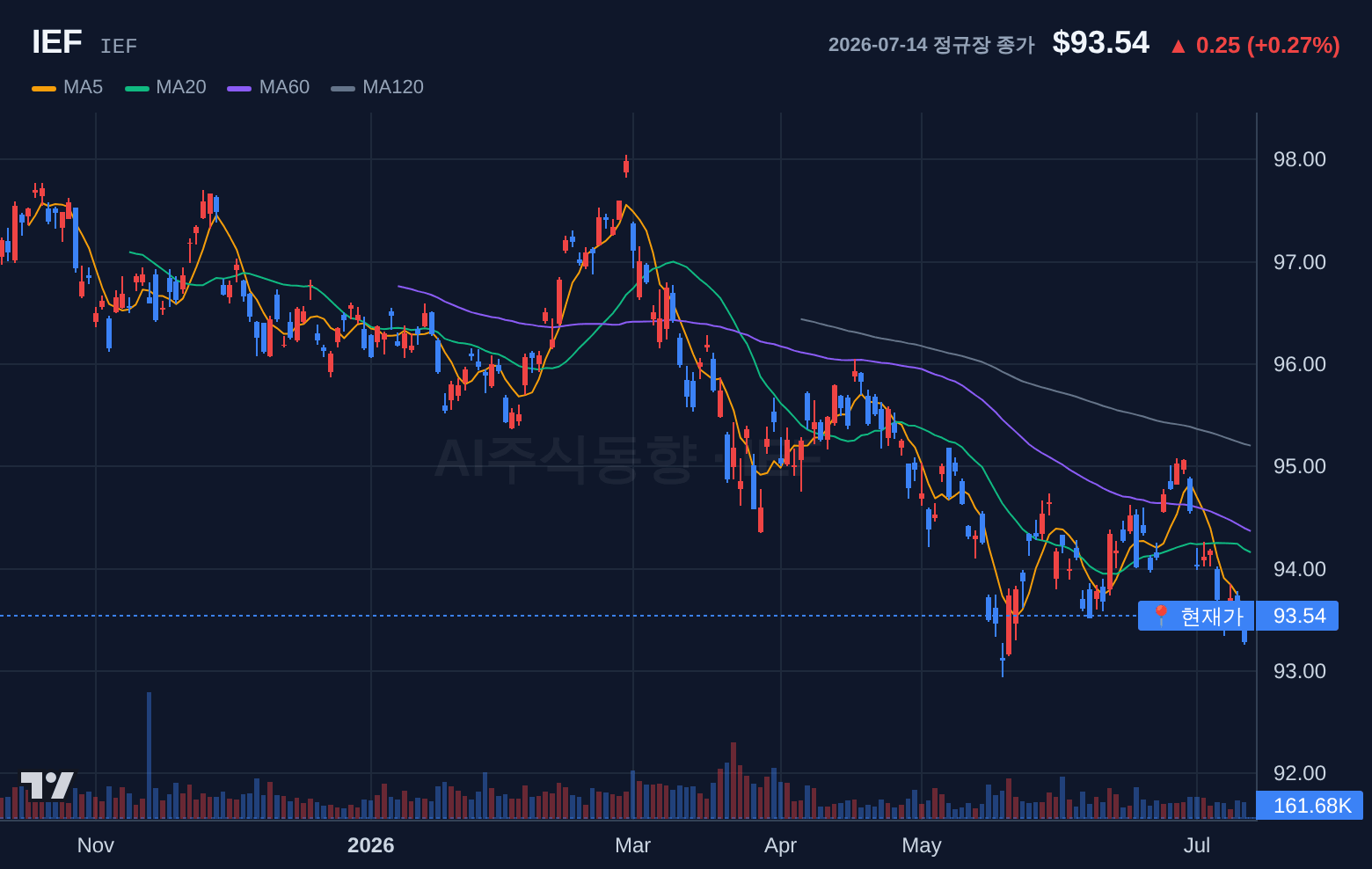Click the Jul date axis label
This screenshot has width=1372, height=869.
[1197, 845]
